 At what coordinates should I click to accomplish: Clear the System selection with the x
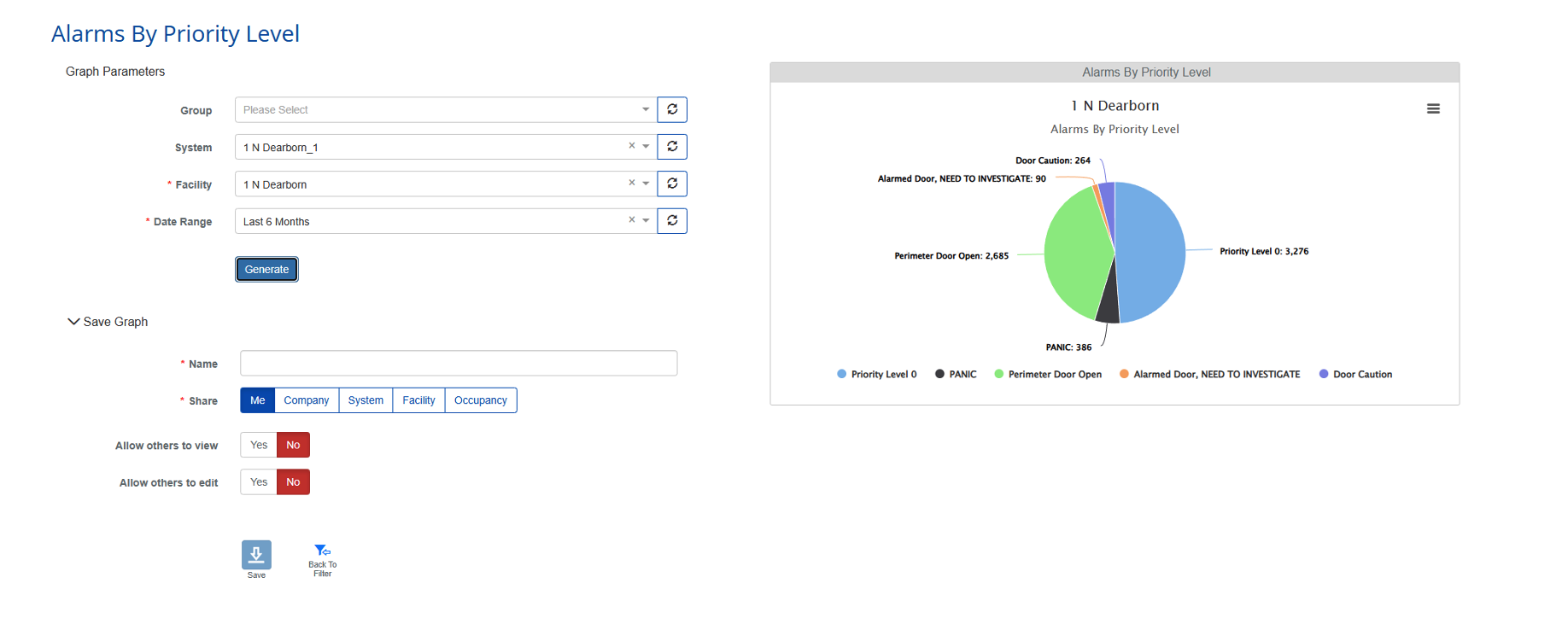[x=632, y=146]
